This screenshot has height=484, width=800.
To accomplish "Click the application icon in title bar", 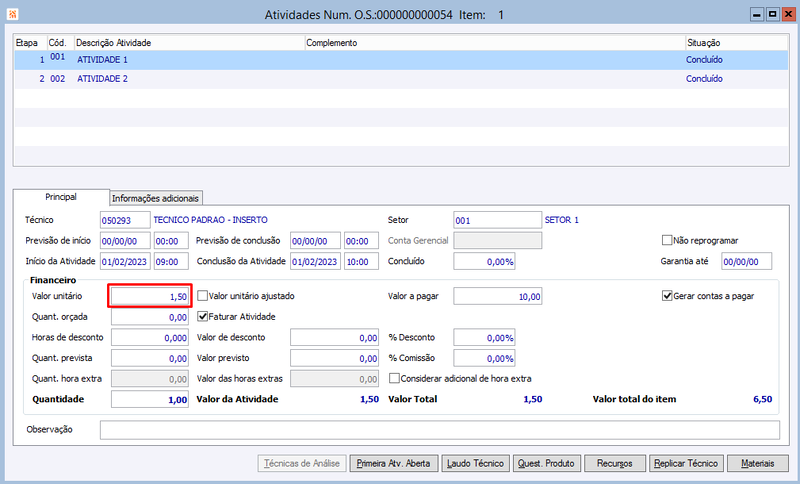I will tap(12, 14).
